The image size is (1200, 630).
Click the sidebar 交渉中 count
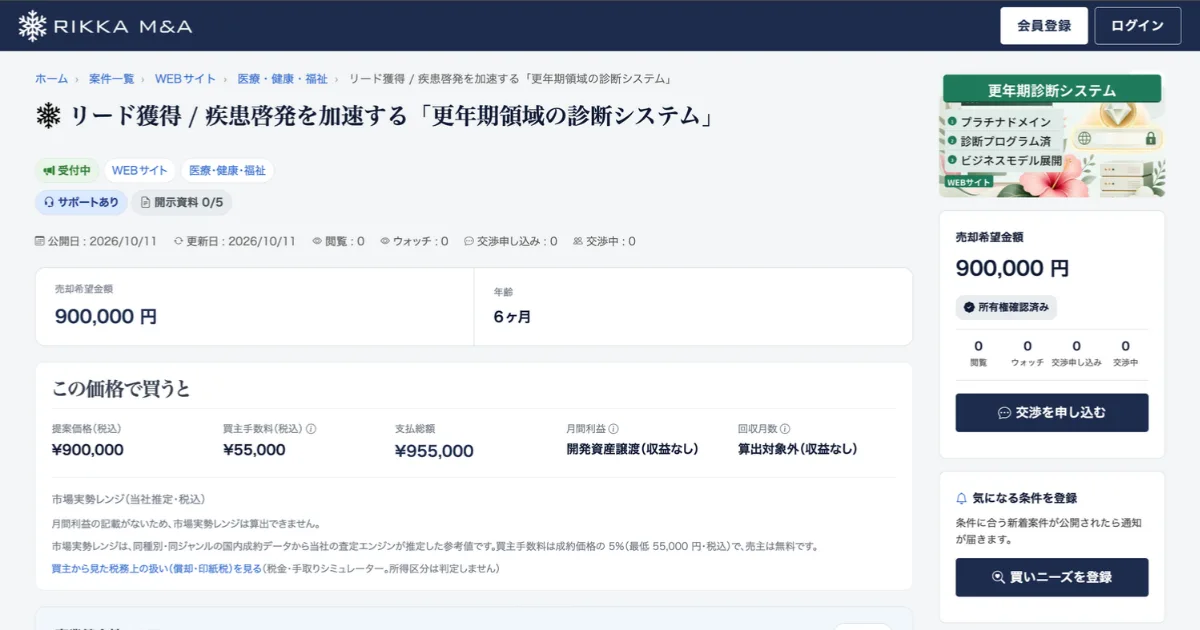[1125, 353]
